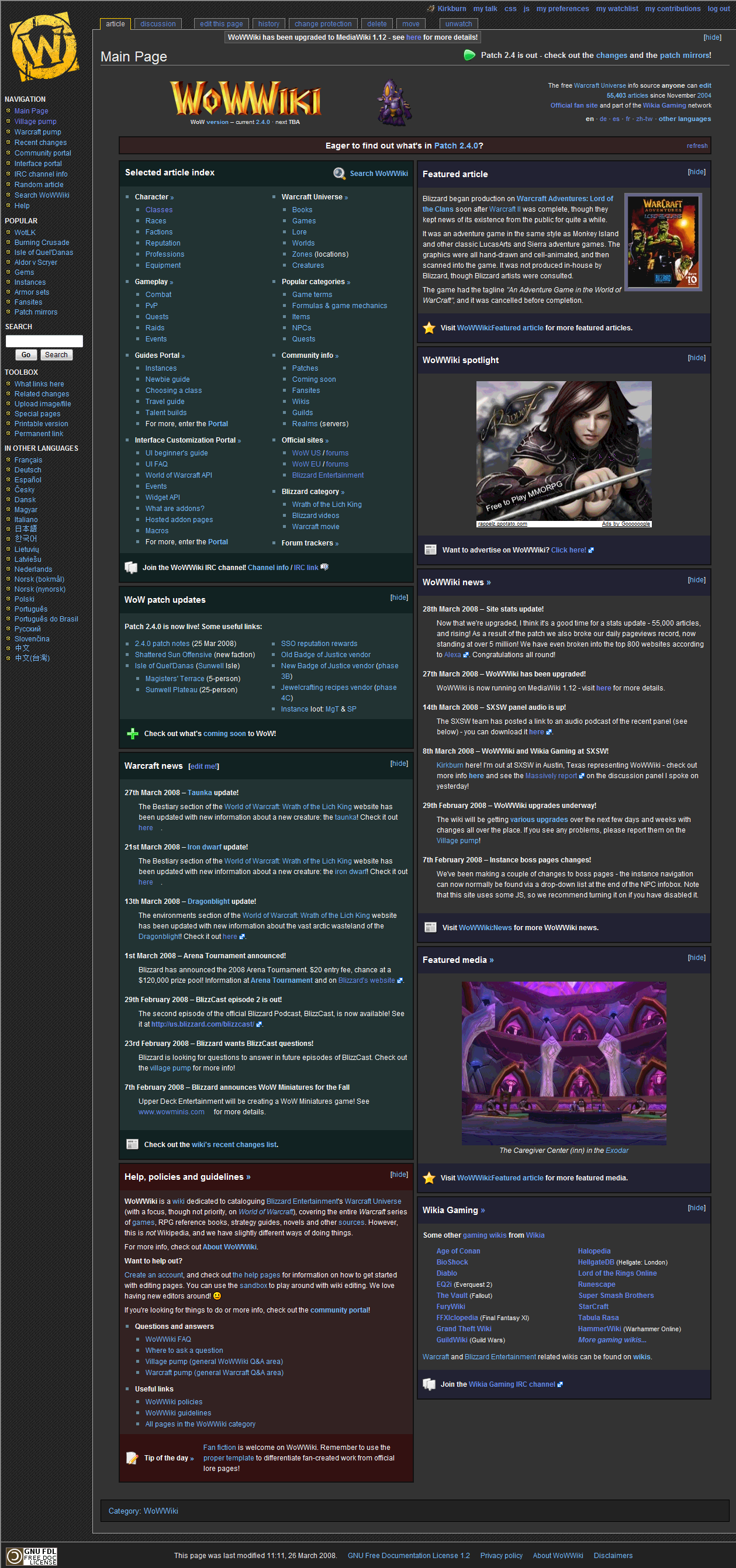Click edit me next to Warcraft news

tap(203, 766)
